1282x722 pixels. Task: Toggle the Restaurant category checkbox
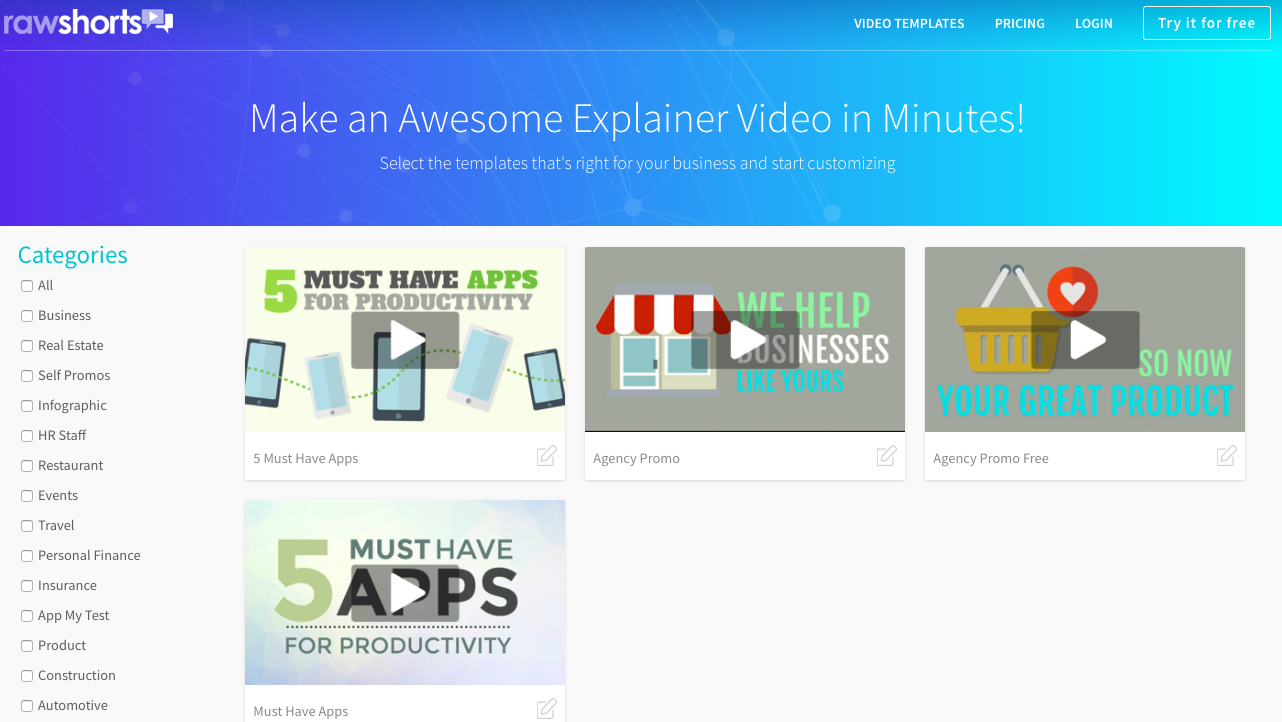27,466
